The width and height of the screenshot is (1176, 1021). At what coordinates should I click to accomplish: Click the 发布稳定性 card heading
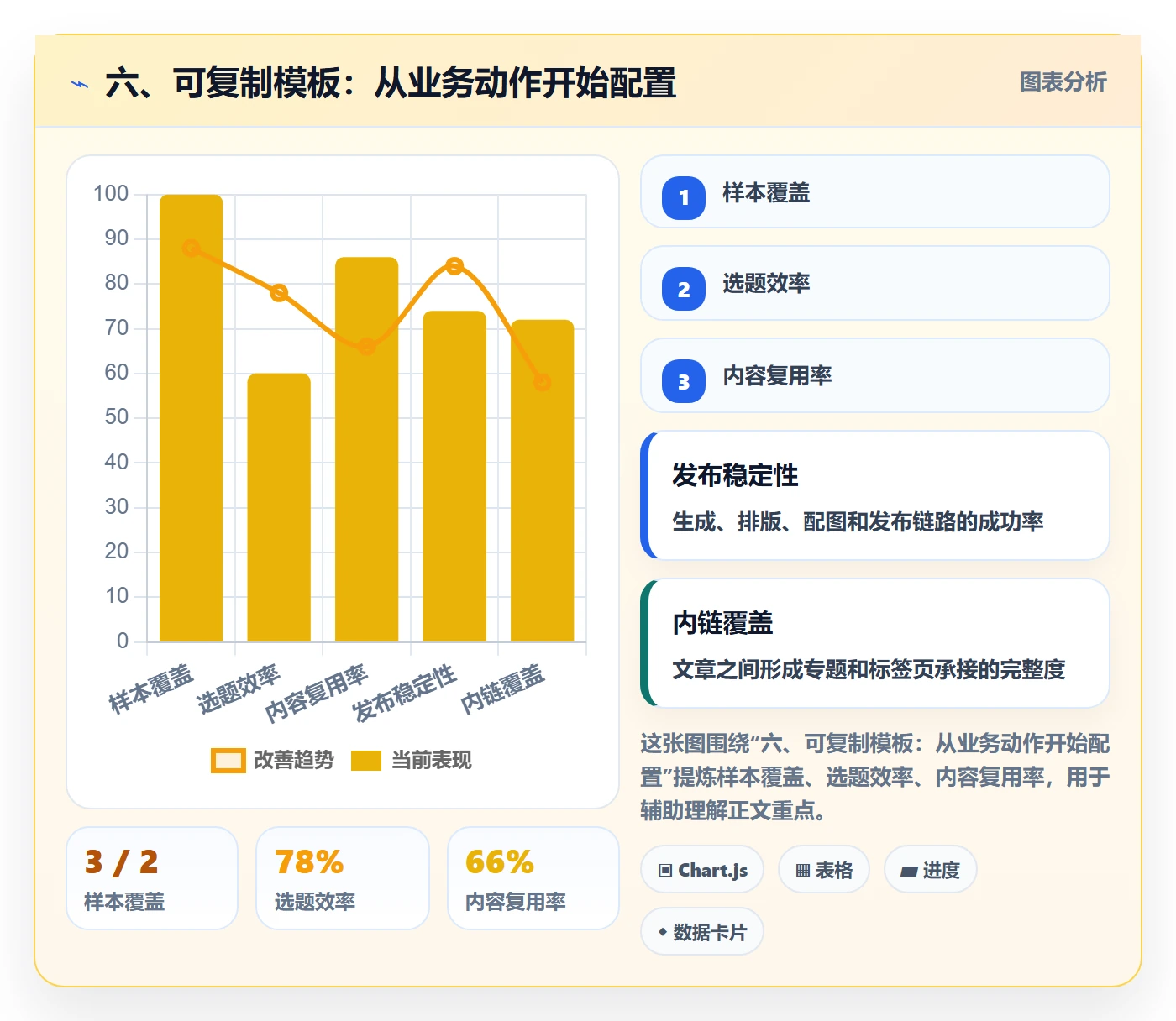click(735, 475)
